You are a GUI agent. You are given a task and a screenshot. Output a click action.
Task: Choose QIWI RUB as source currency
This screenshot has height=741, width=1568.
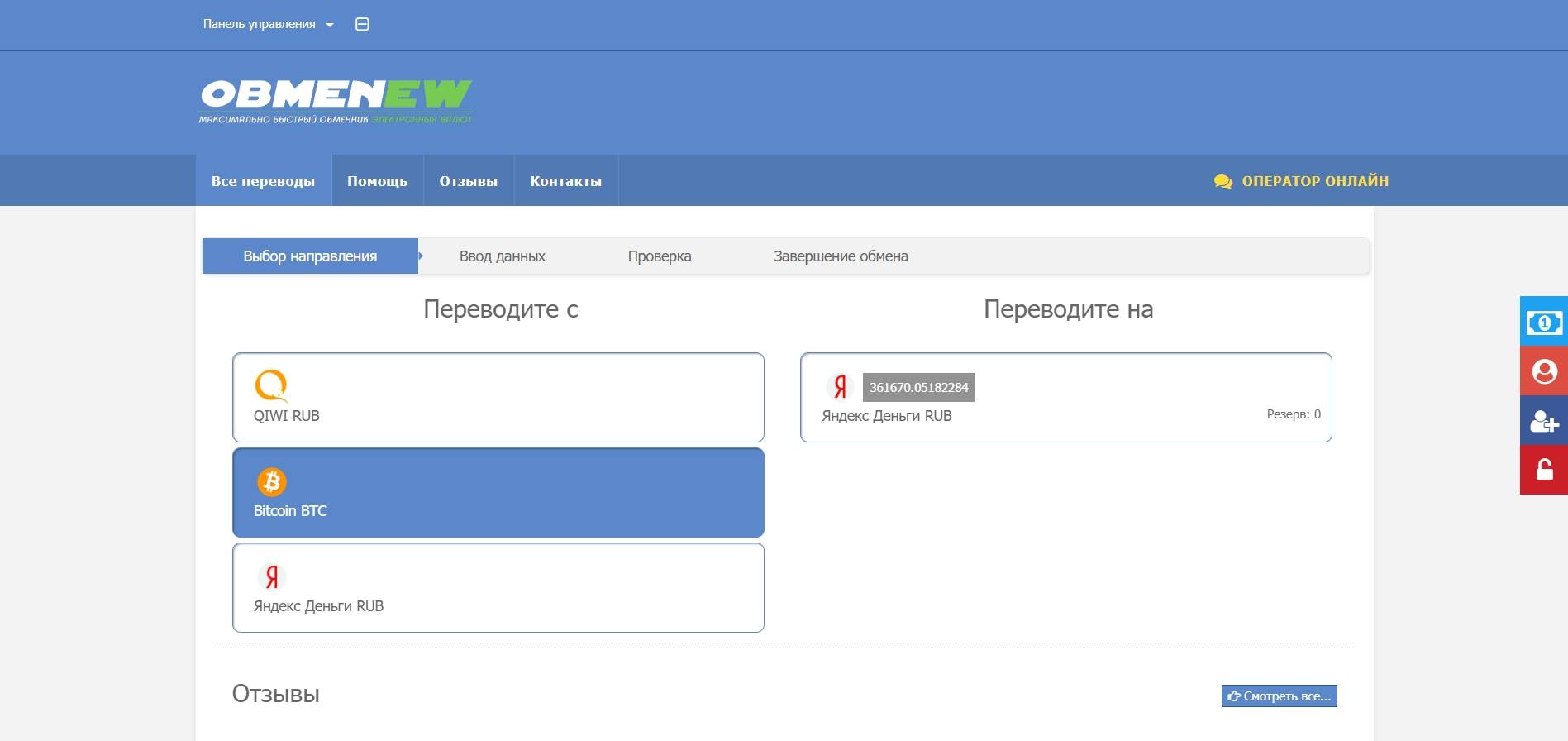tap(498, 398)
